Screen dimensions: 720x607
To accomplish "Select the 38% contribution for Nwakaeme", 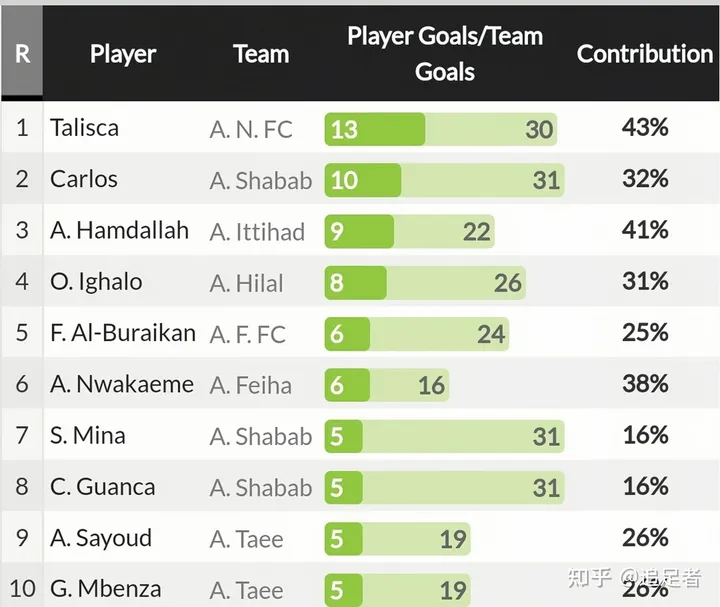I will (x=645, y=384).
